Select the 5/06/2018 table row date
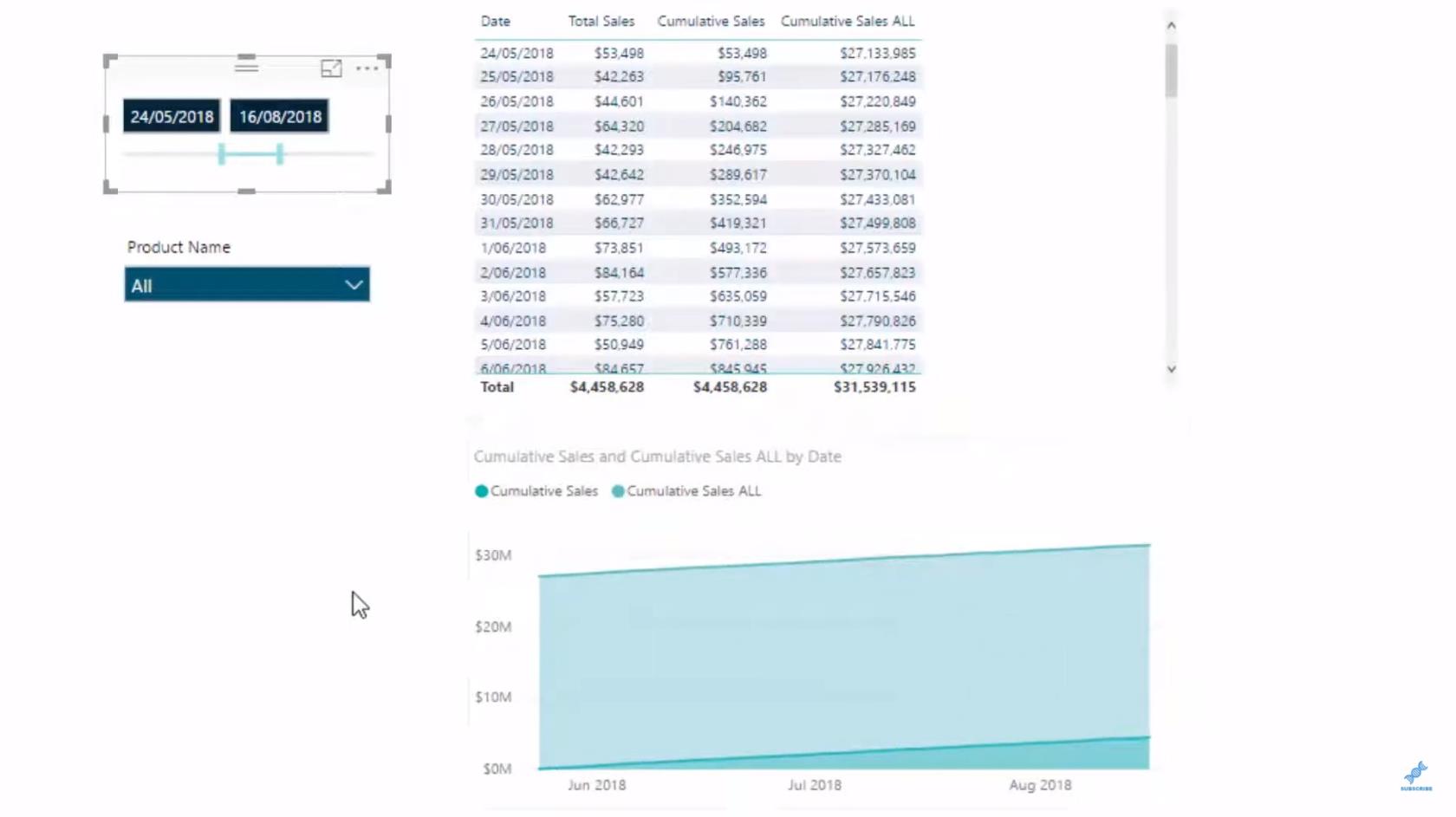This screenshot has height=817, width=1456. (513, 345)
